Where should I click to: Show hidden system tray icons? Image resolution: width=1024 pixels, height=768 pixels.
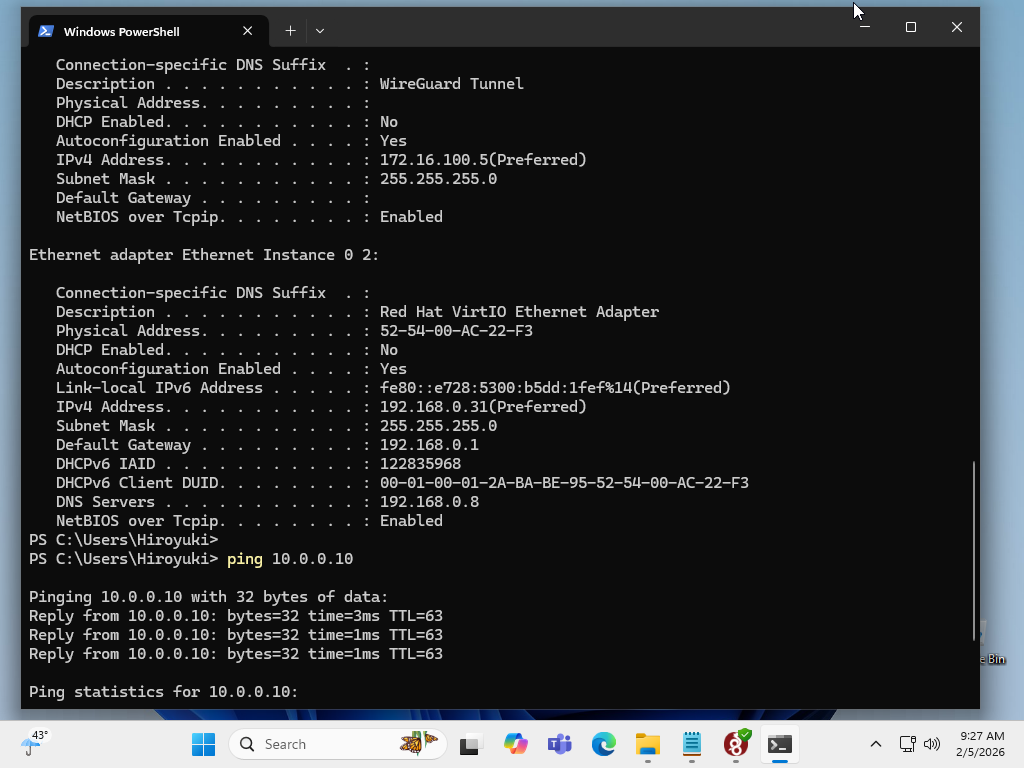point(876,744)
